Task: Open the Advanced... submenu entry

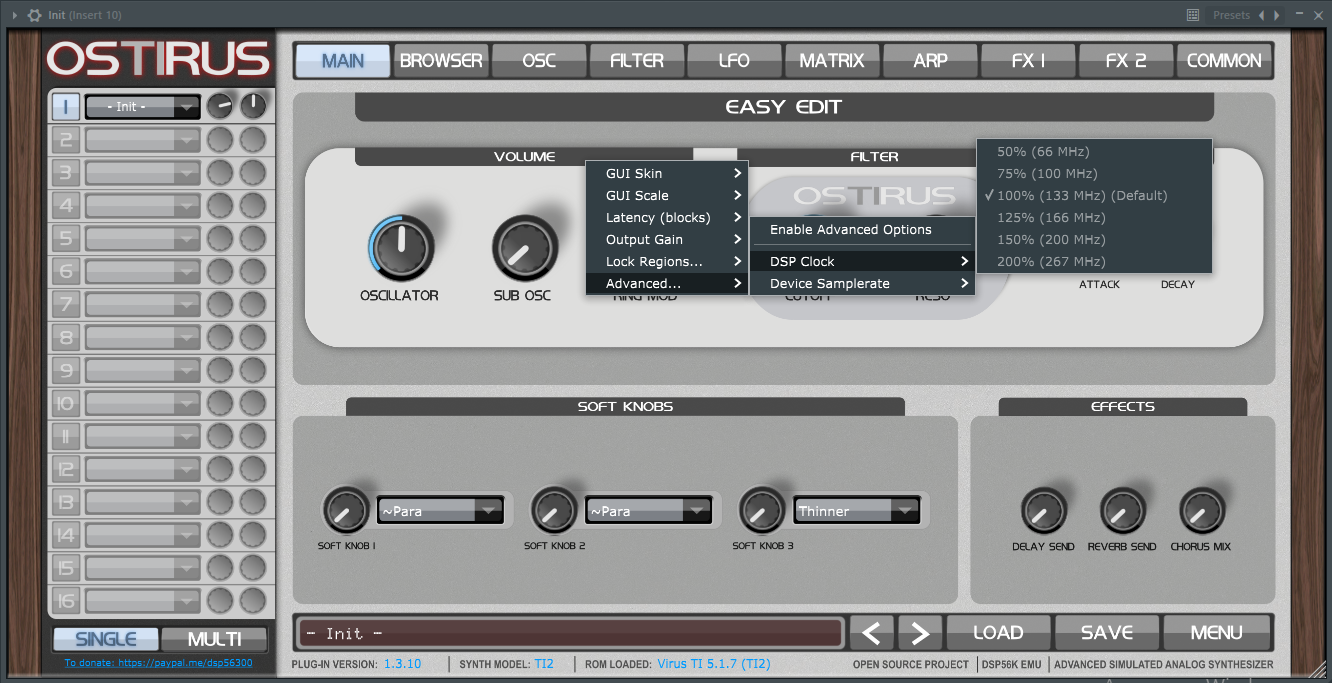Action: tap(667, 283)
